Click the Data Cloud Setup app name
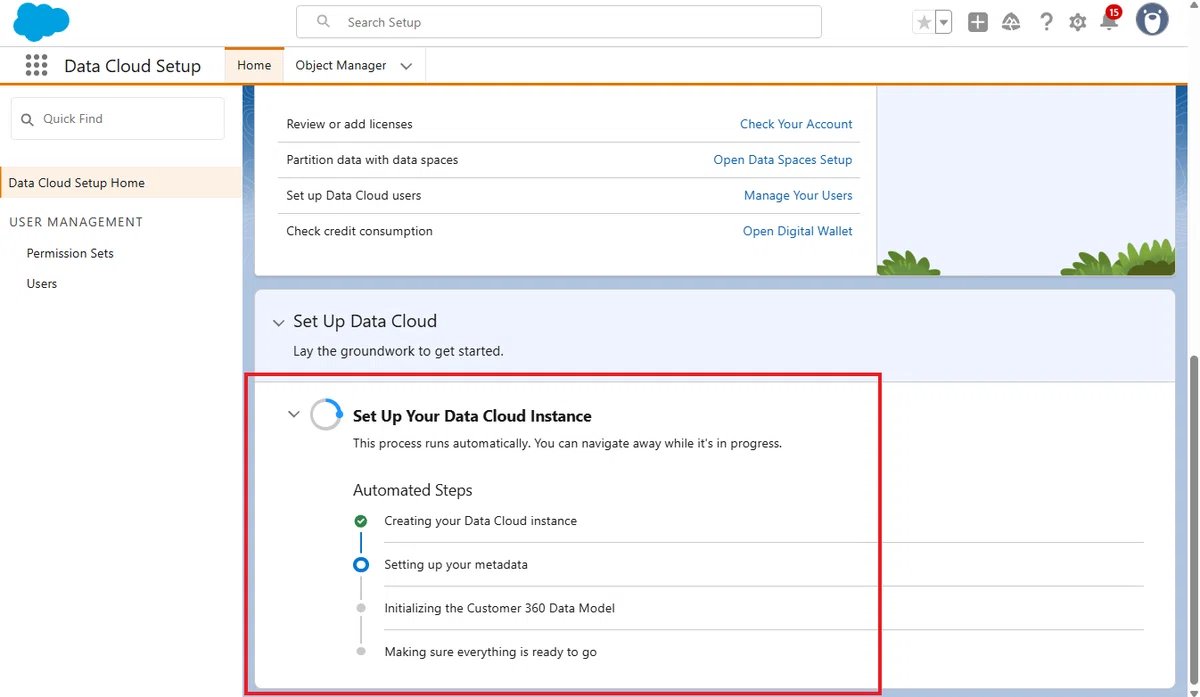Screen dimensions: 1200x697 coord(132,66)
